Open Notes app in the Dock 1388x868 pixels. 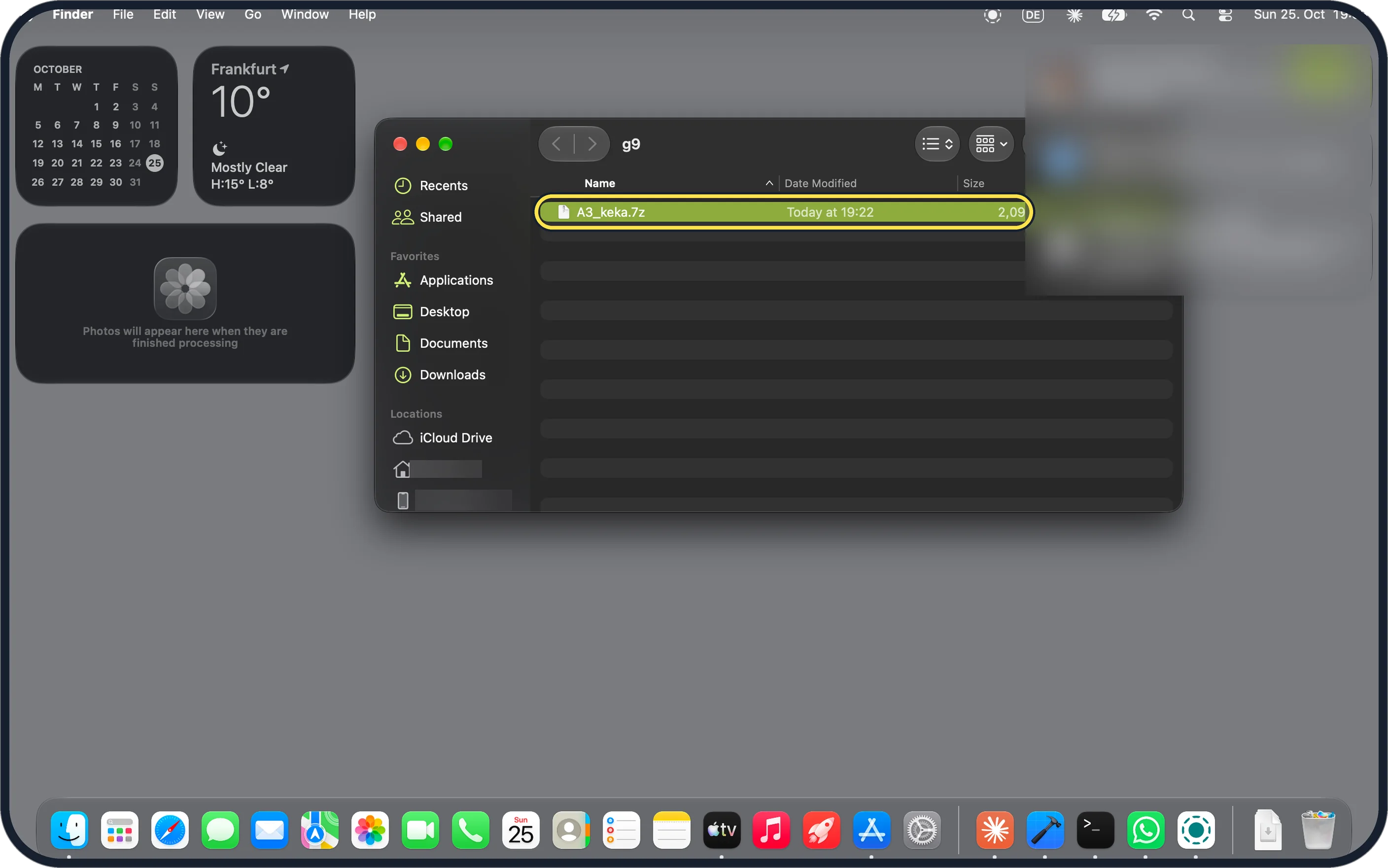coord(671,830)
